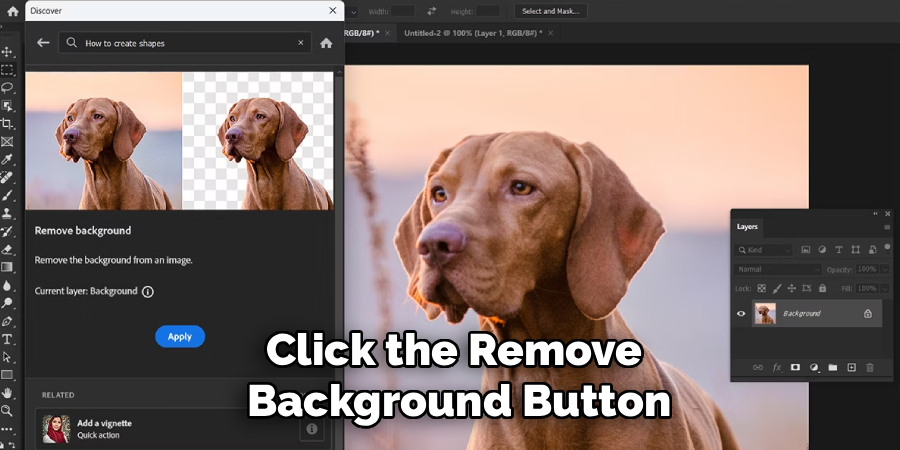
Task: Select the Move tool
Action: pos(7,52)
